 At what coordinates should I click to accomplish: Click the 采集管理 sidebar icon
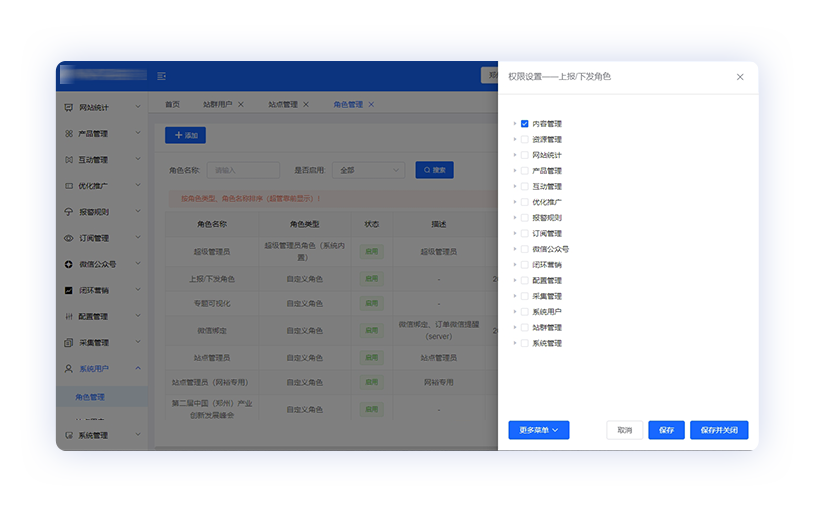tap(69, 343)
